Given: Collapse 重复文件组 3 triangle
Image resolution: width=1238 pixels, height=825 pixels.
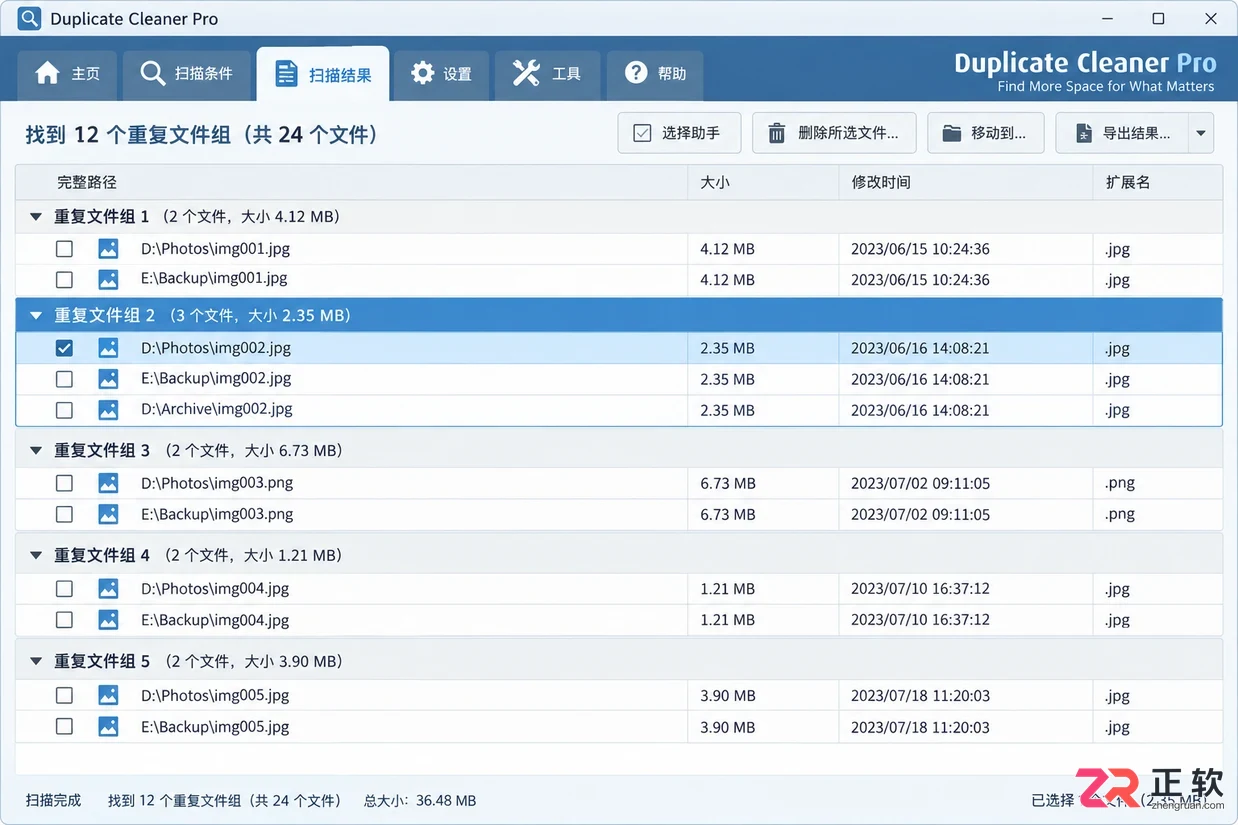Looking at the screenshot, I should (x=36, y=451).
